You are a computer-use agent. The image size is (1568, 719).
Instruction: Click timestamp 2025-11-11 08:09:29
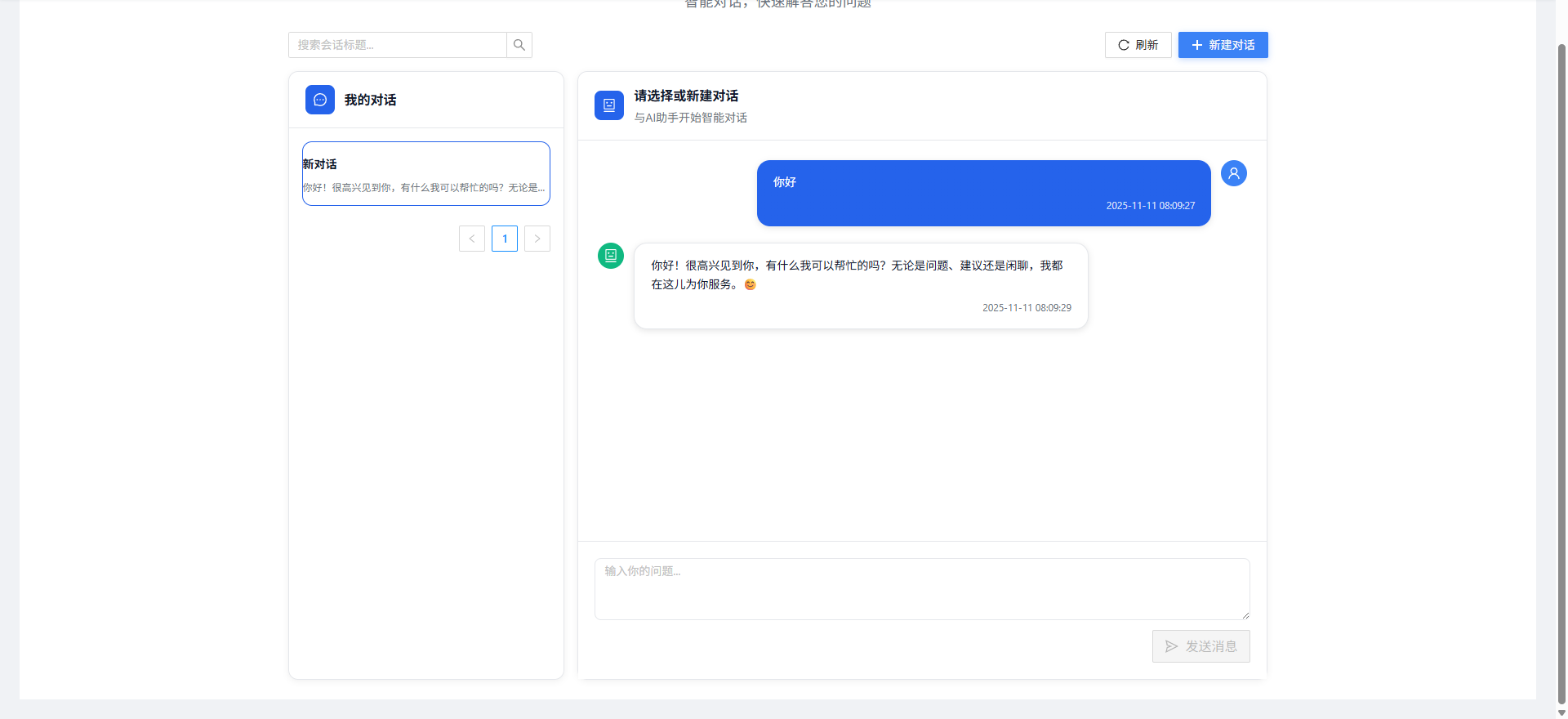[x=1027, y=308]
